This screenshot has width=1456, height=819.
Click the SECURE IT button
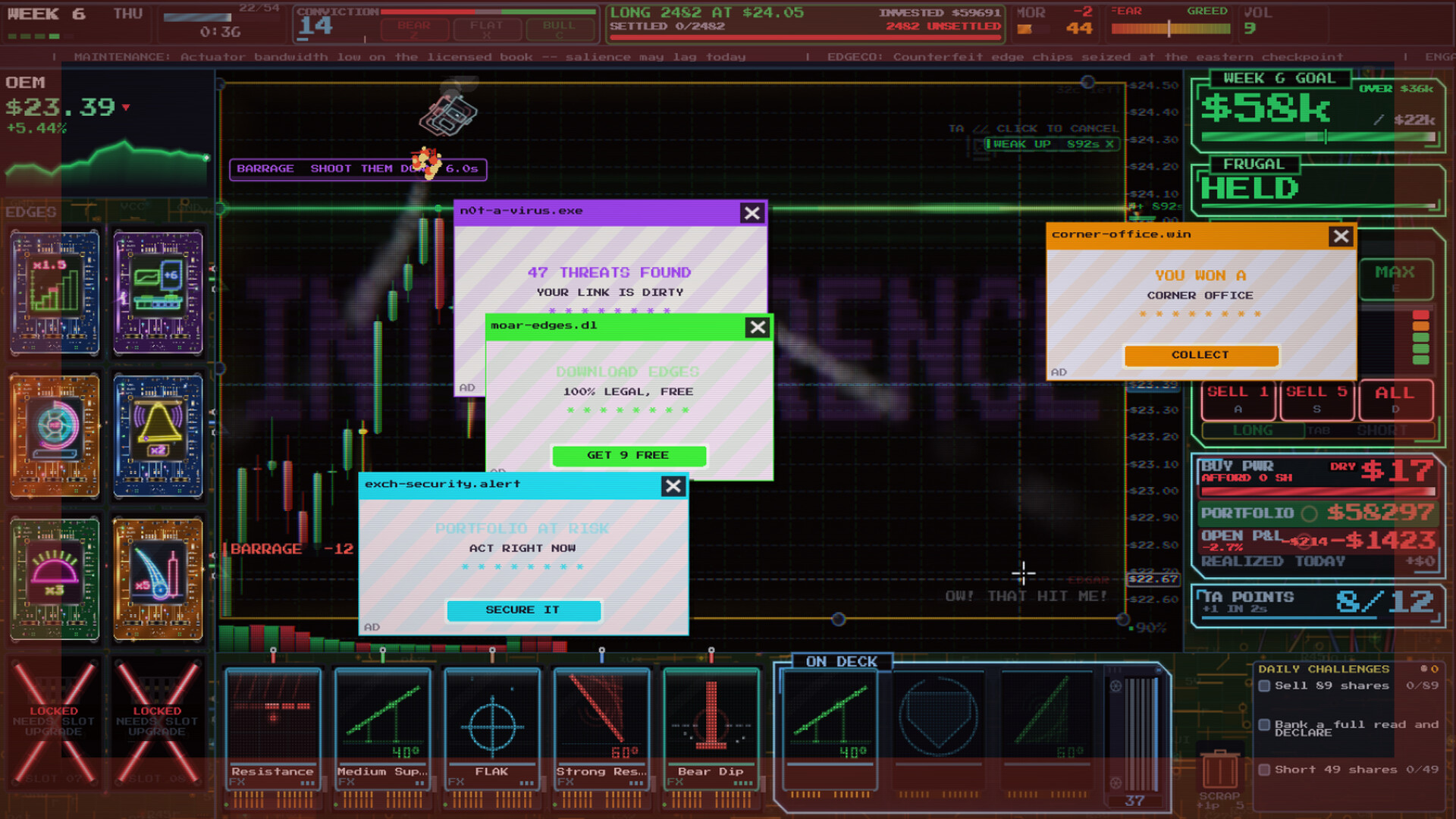click(x=523, y=610)
